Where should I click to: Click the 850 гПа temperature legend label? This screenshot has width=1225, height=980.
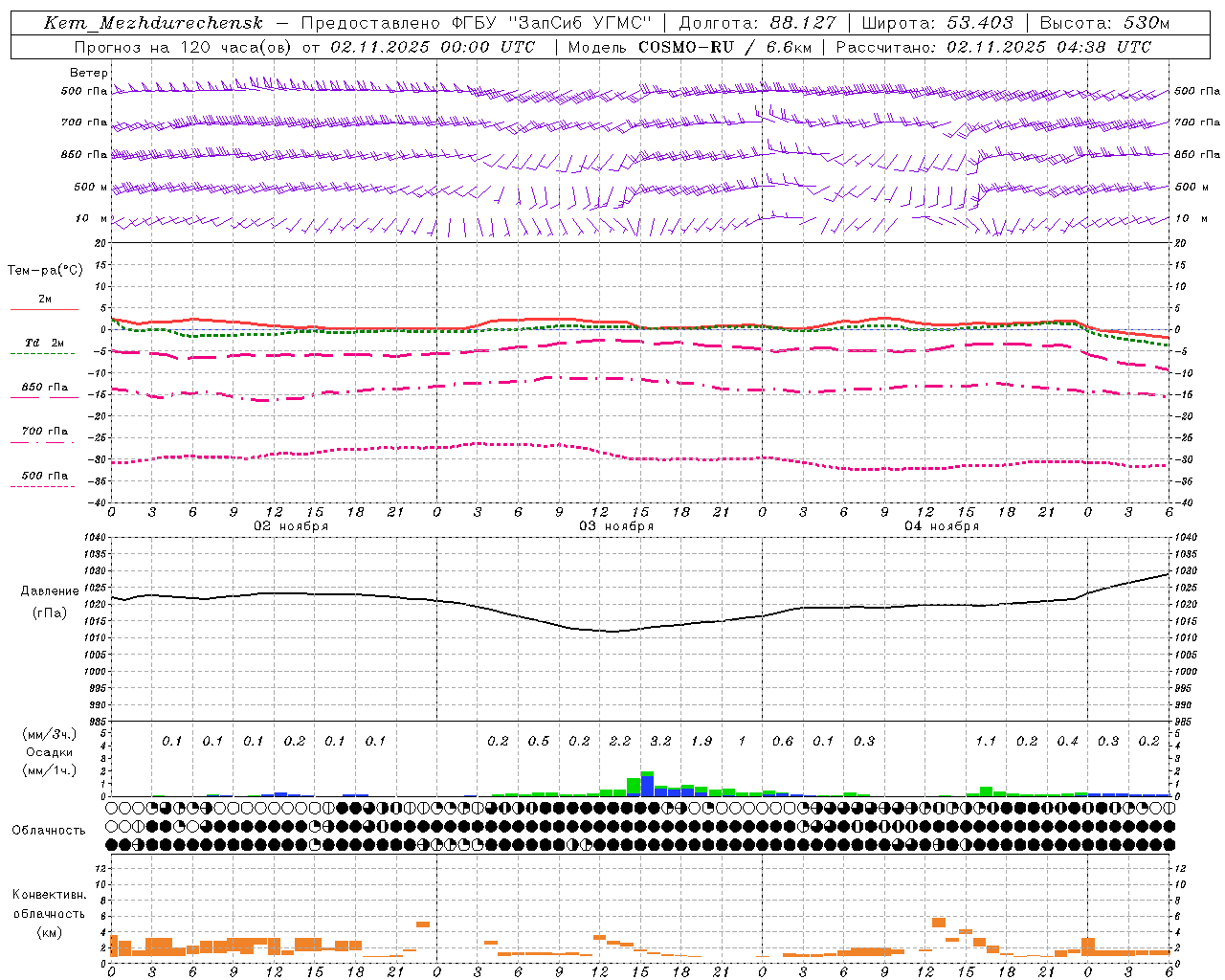coord(45,388)
